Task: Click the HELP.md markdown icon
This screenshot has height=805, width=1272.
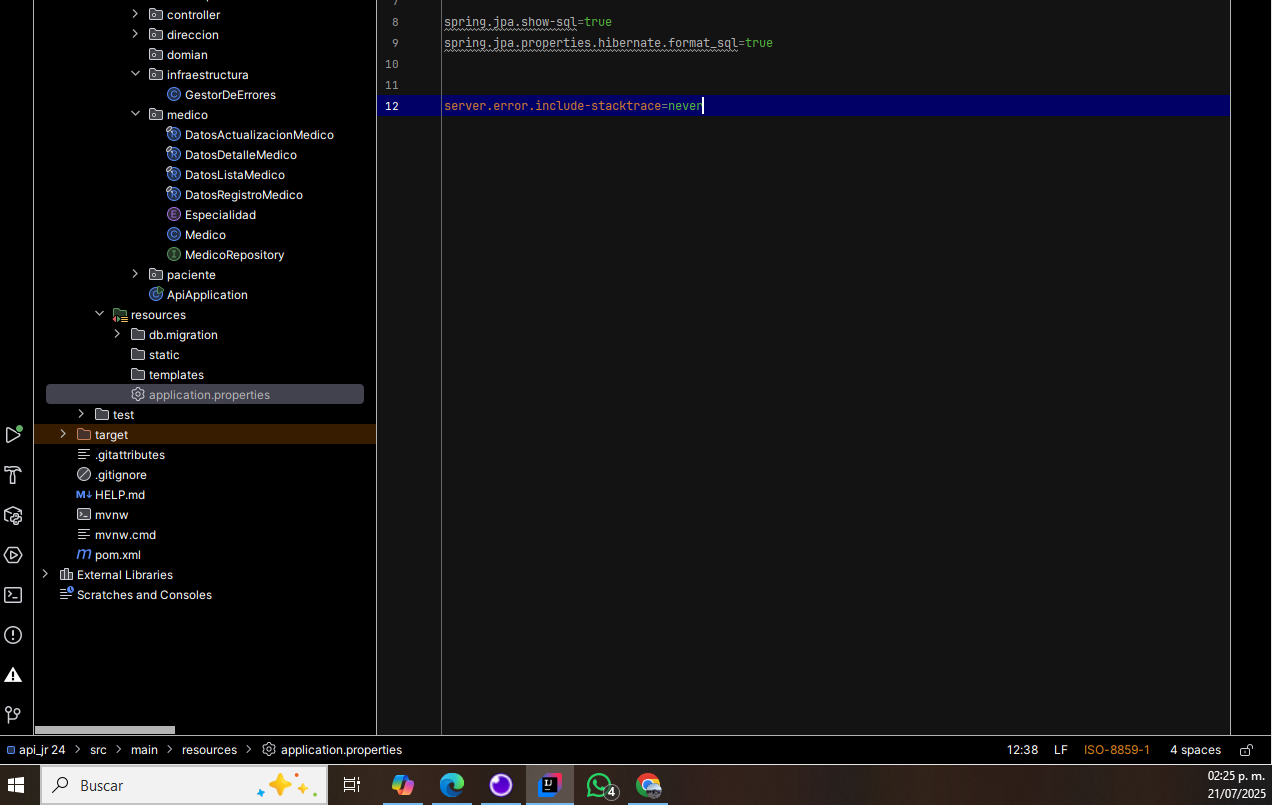Action: point(84,495)
